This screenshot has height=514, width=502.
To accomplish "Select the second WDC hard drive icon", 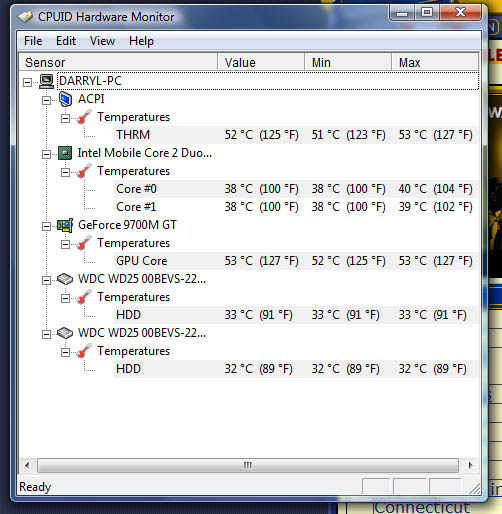I will click(x=65, y=333).
